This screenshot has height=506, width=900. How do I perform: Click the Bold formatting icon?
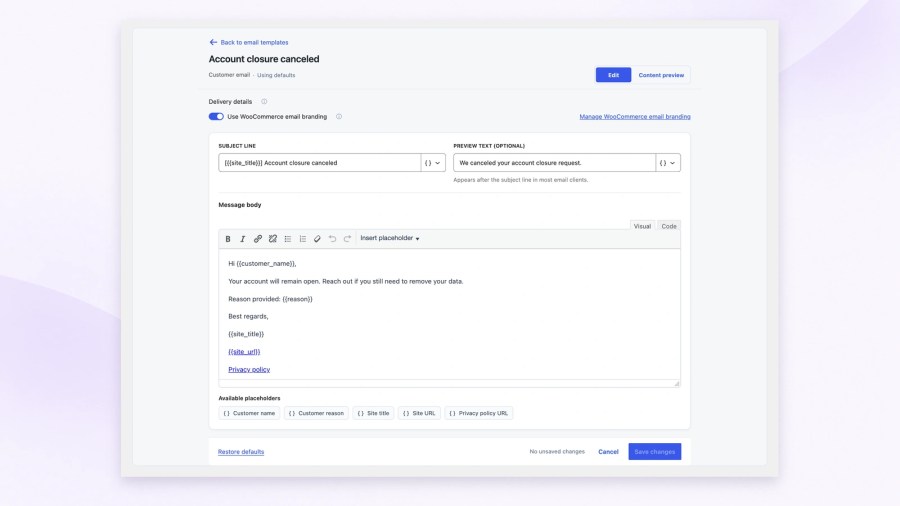(228, 239)
